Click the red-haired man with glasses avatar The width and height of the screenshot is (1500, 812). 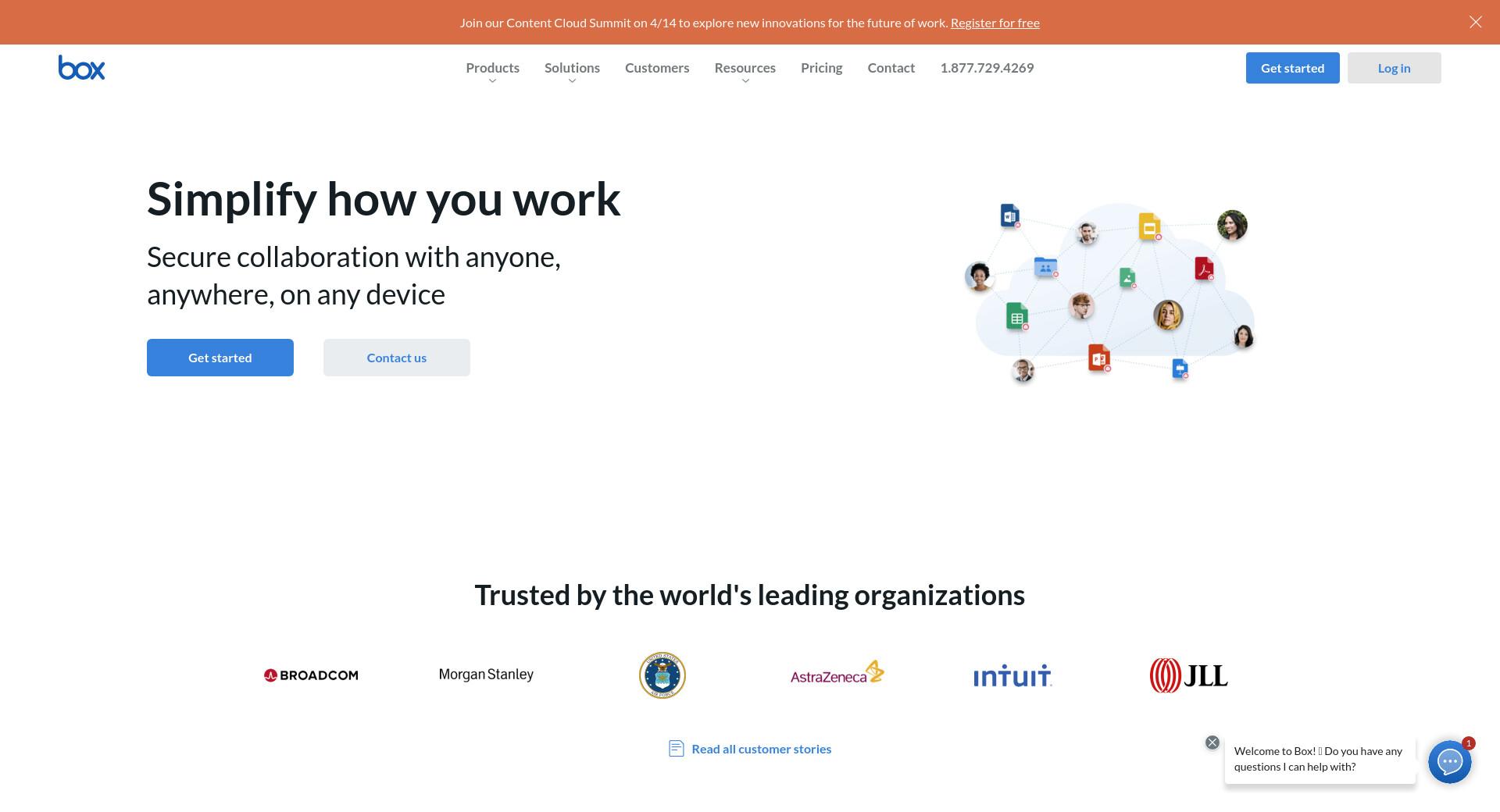tap(1081, 306)
